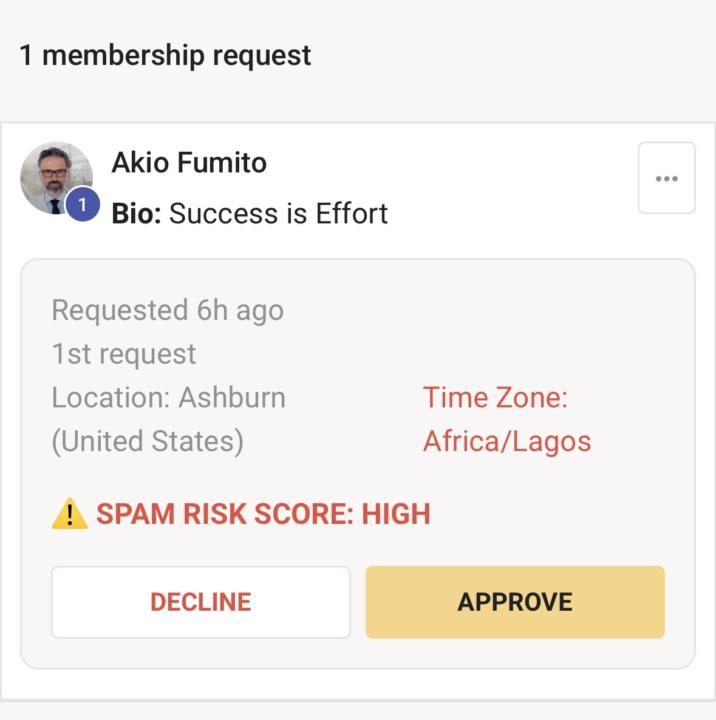Open Akio Fumito's profile picture
This screenshot has width=716, height=720.
pyautogui.click(x=54, y=177)
